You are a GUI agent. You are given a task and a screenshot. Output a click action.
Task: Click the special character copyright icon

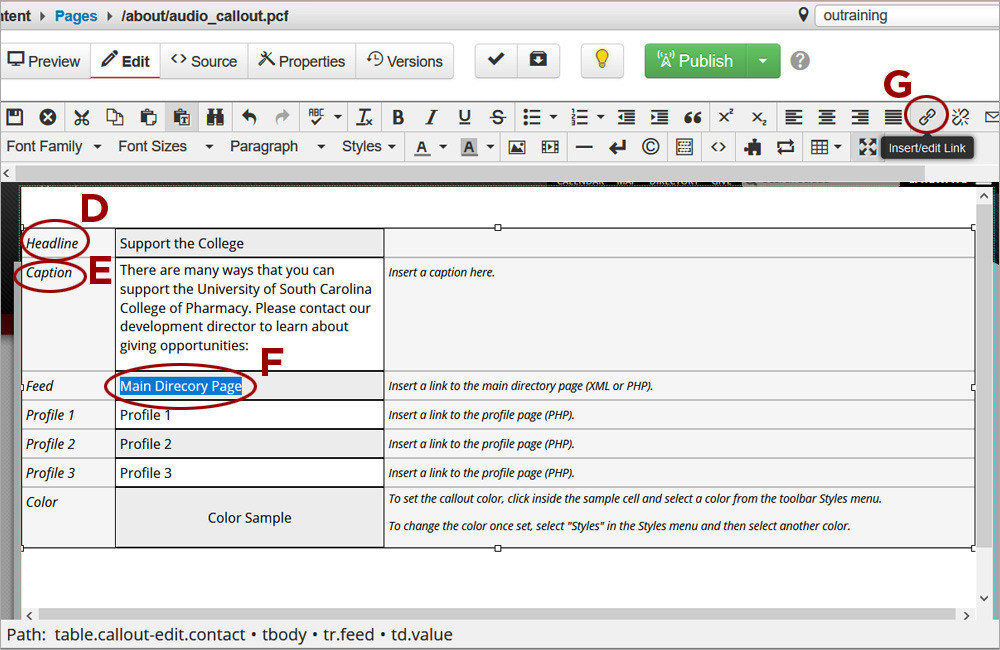coord(650,147)
